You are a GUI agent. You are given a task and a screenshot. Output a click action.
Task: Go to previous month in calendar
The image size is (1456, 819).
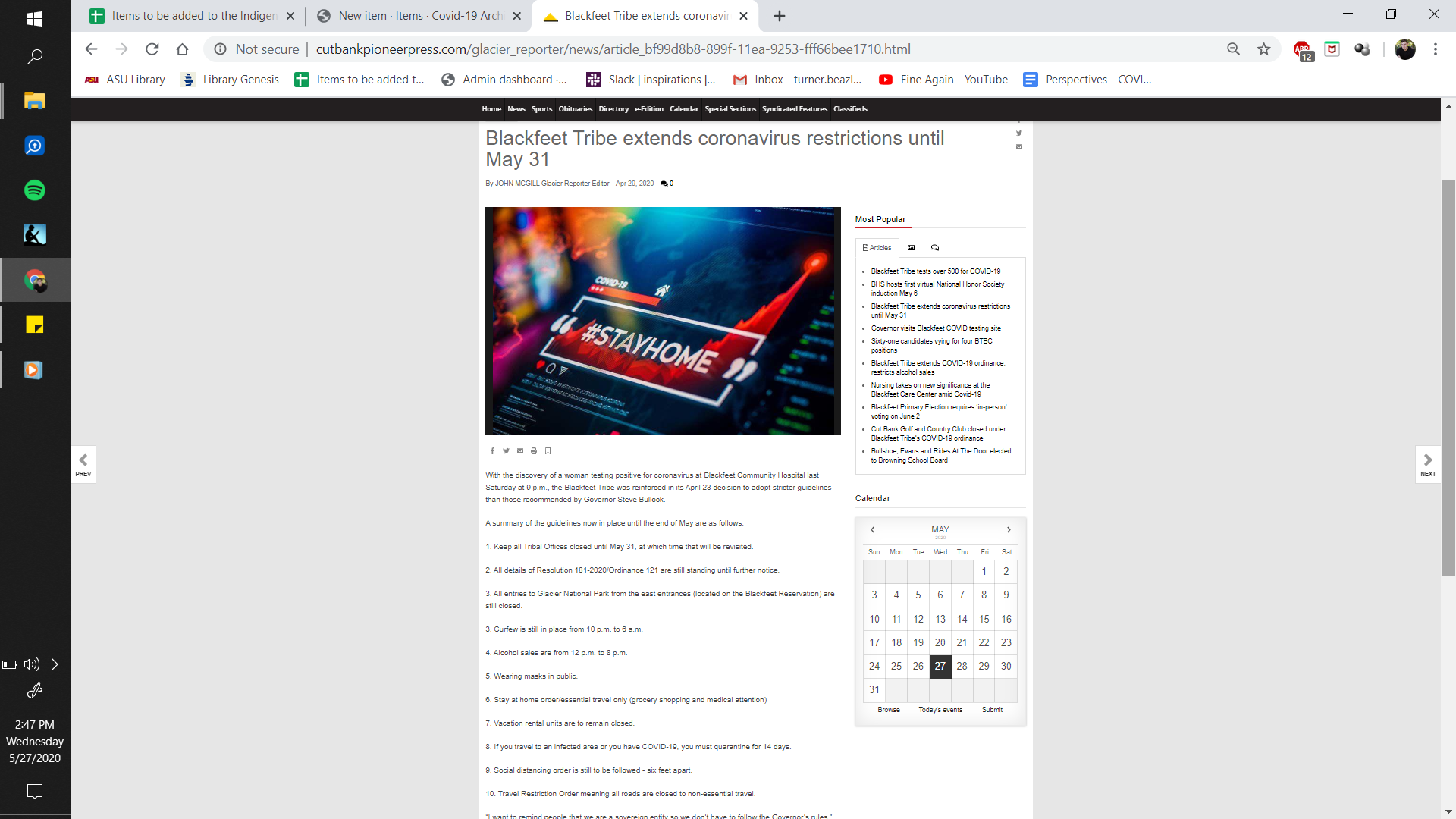click(873, 530)
